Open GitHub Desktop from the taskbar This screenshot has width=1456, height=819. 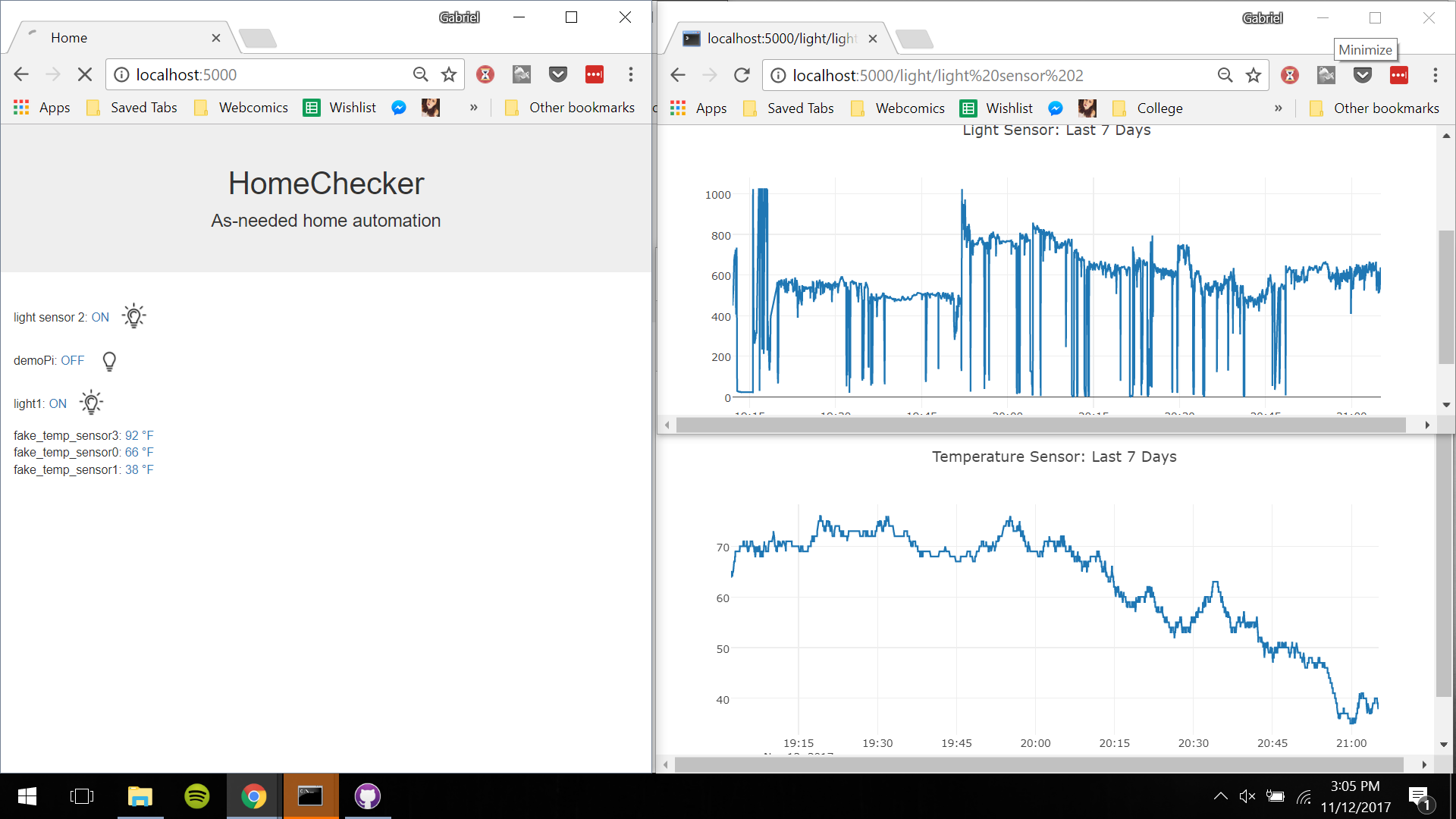pyautogui.click(x=368, y=796)
